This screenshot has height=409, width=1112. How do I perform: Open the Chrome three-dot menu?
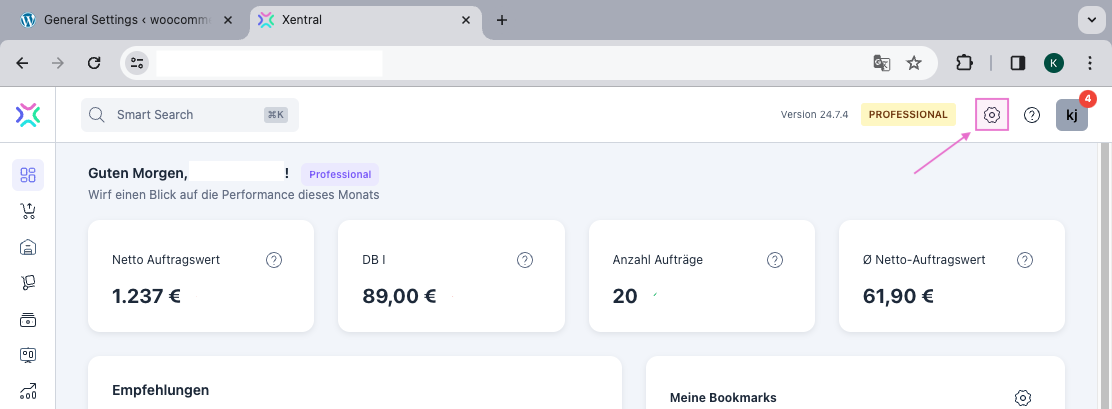click(1090, 63)
